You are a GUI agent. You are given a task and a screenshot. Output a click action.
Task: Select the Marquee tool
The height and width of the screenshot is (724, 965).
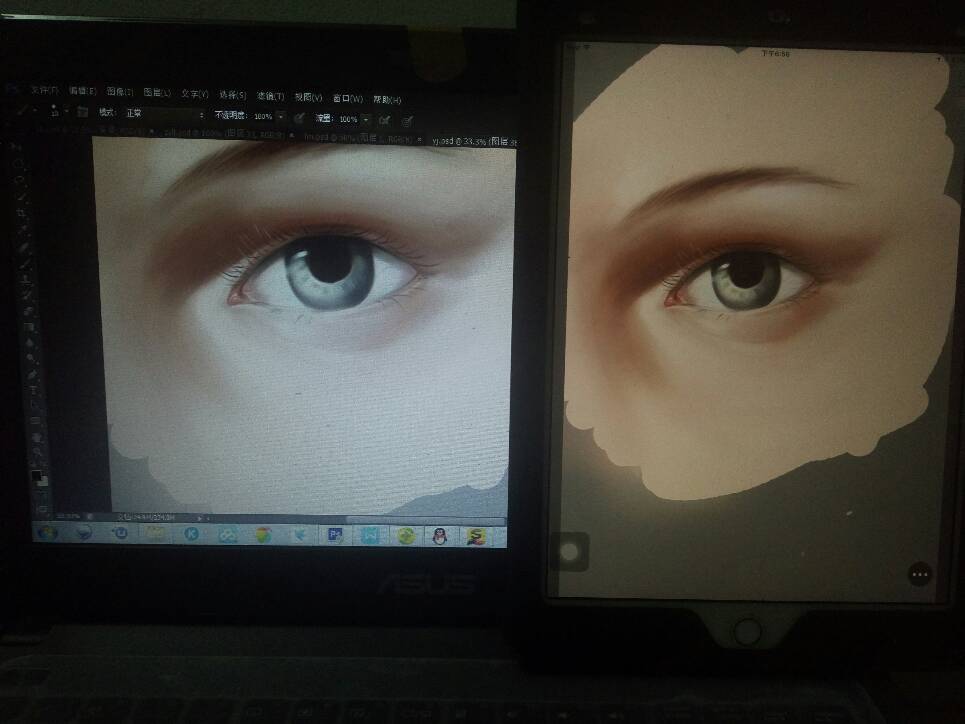(17, 164)
